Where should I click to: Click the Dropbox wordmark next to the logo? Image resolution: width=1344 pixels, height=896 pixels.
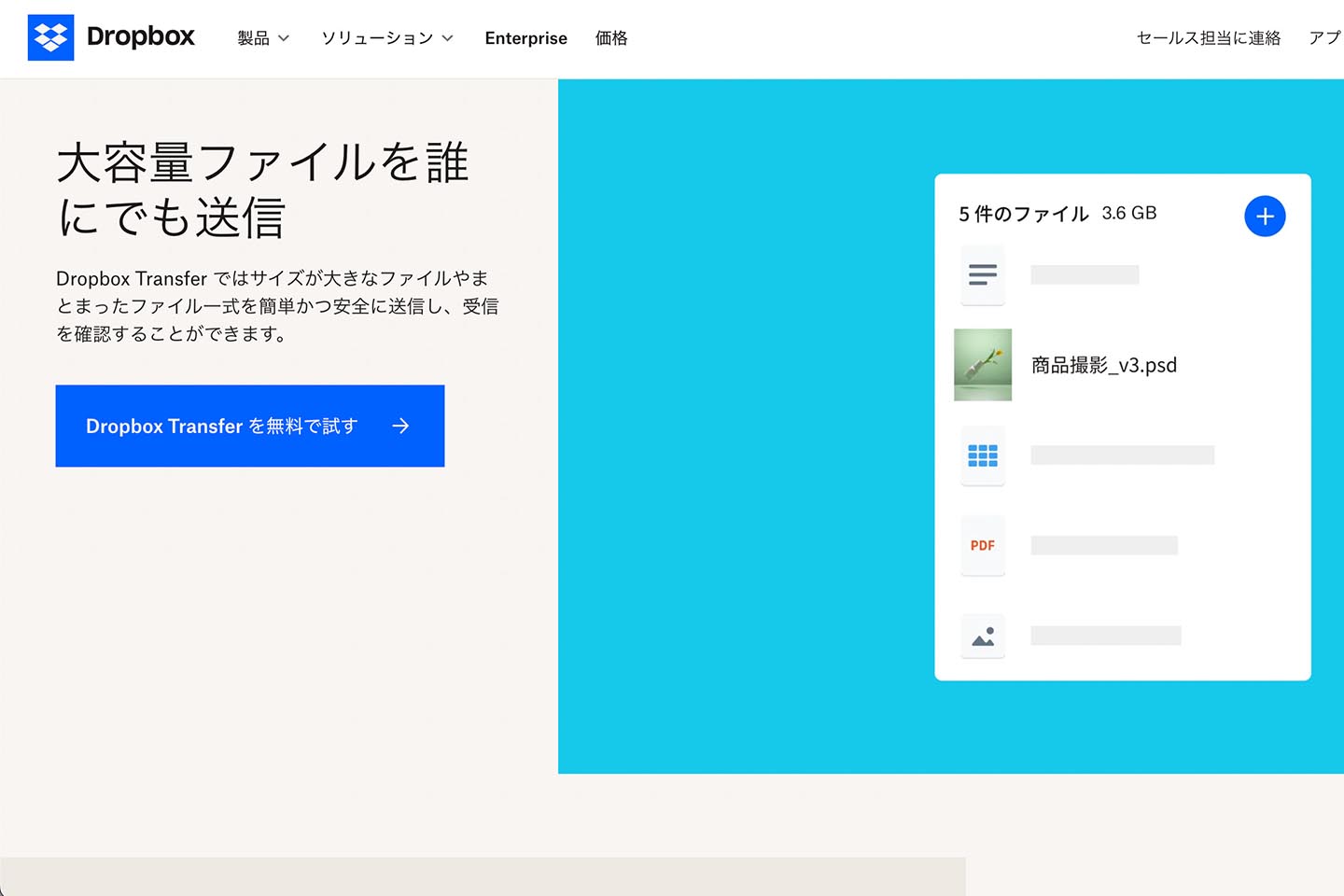coord(138,37)
